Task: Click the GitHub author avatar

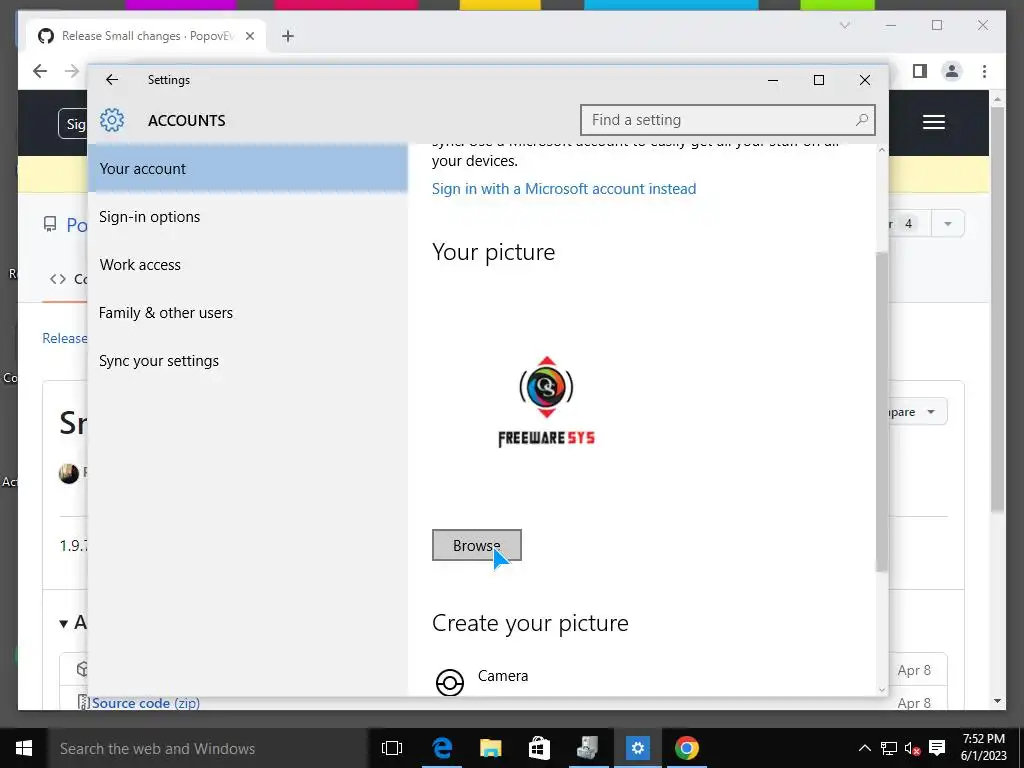Action: 69,473
